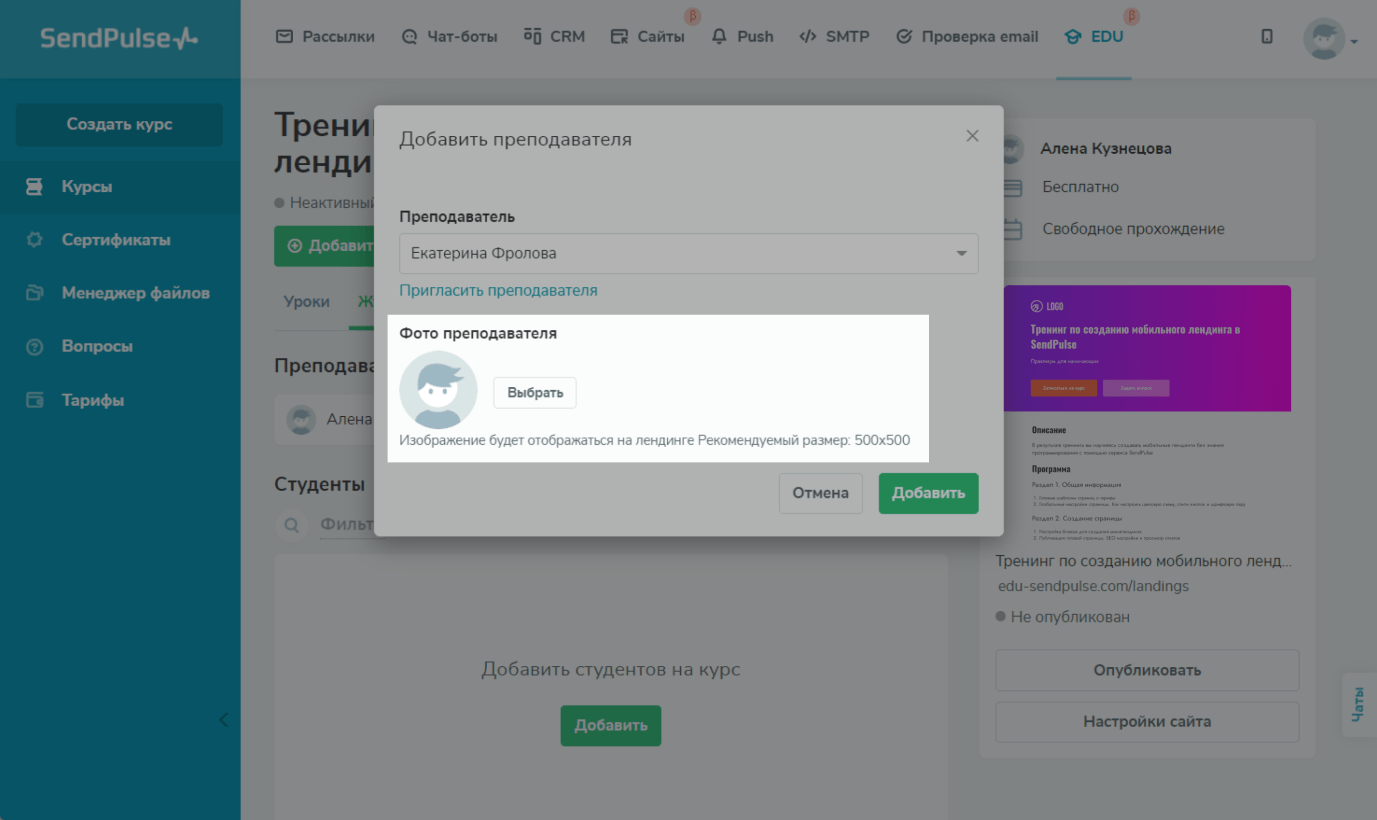1377x820 pixels.
Task: Click the Вопросы question mark icon
Action: pyautogui.click(x=35, y=347)
